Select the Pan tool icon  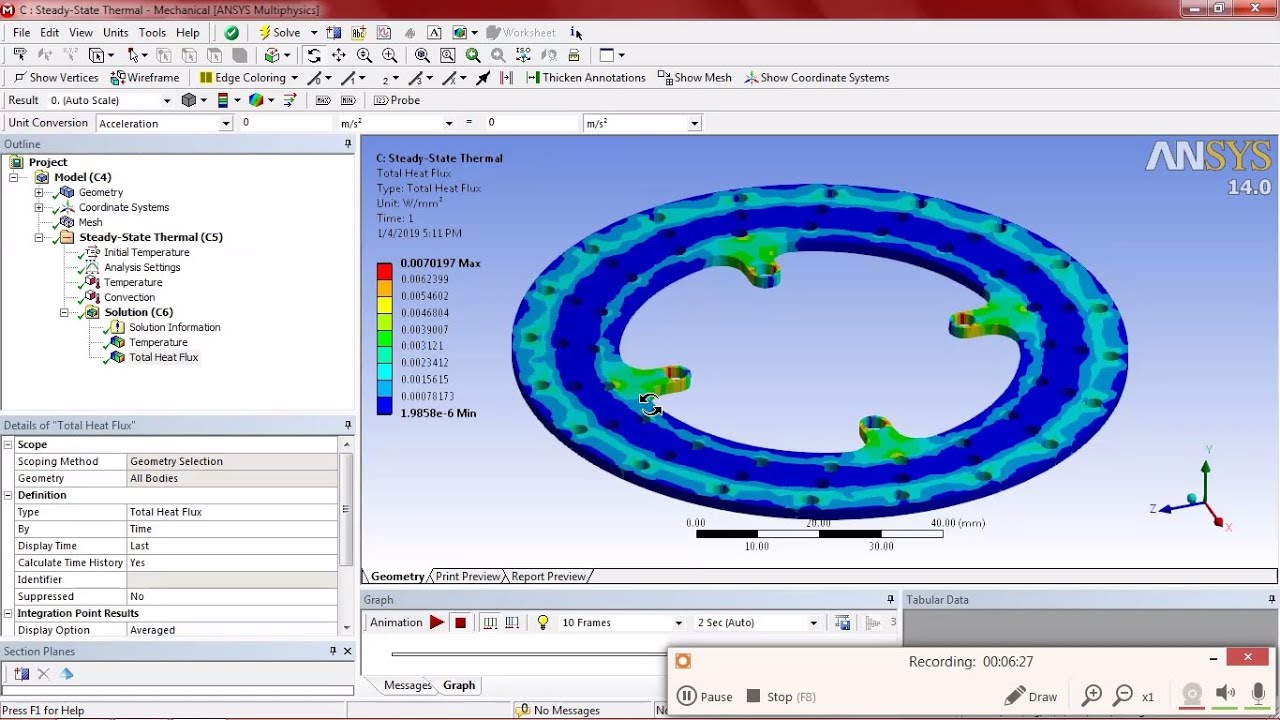point(339,56)
